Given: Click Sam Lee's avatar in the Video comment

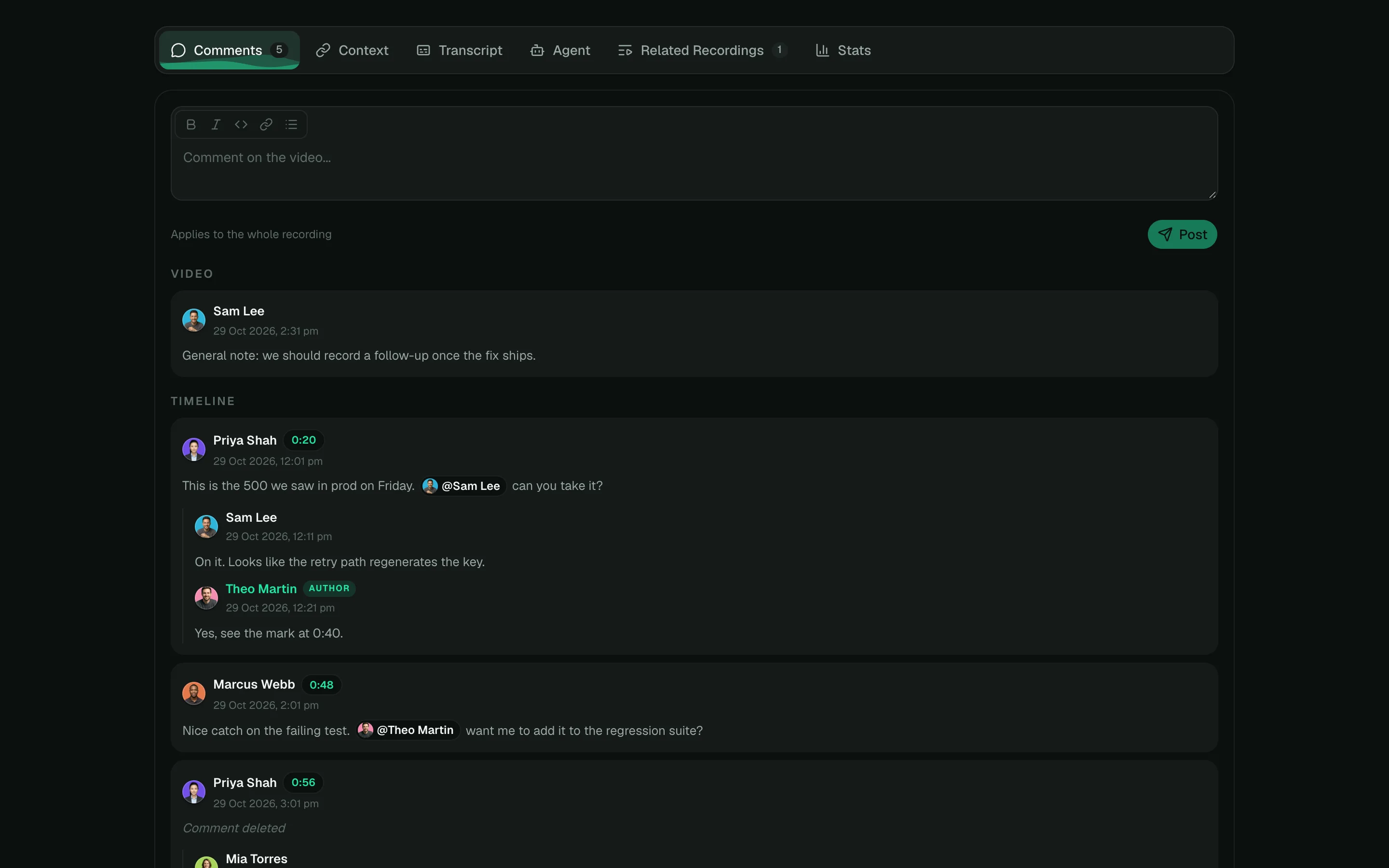Looking at the screenshot, I should pyautogui.click(x=194, y=320).
